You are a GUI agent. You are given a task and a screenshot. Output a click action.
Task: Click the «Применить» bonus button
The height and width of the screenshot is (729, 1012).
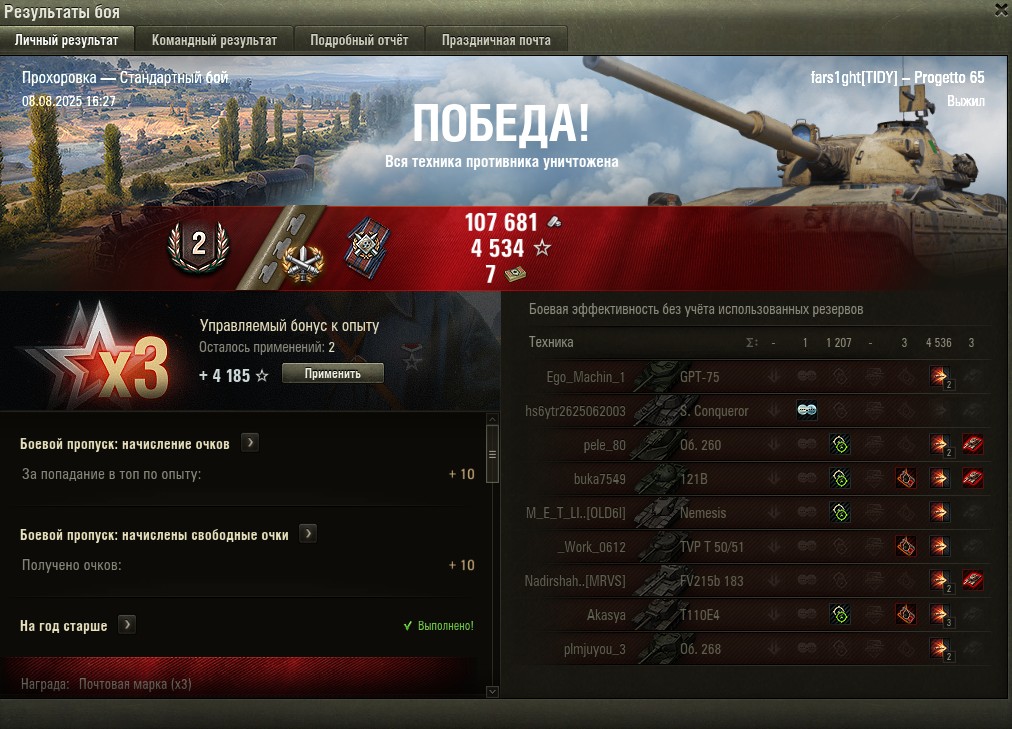coord(332,373)
